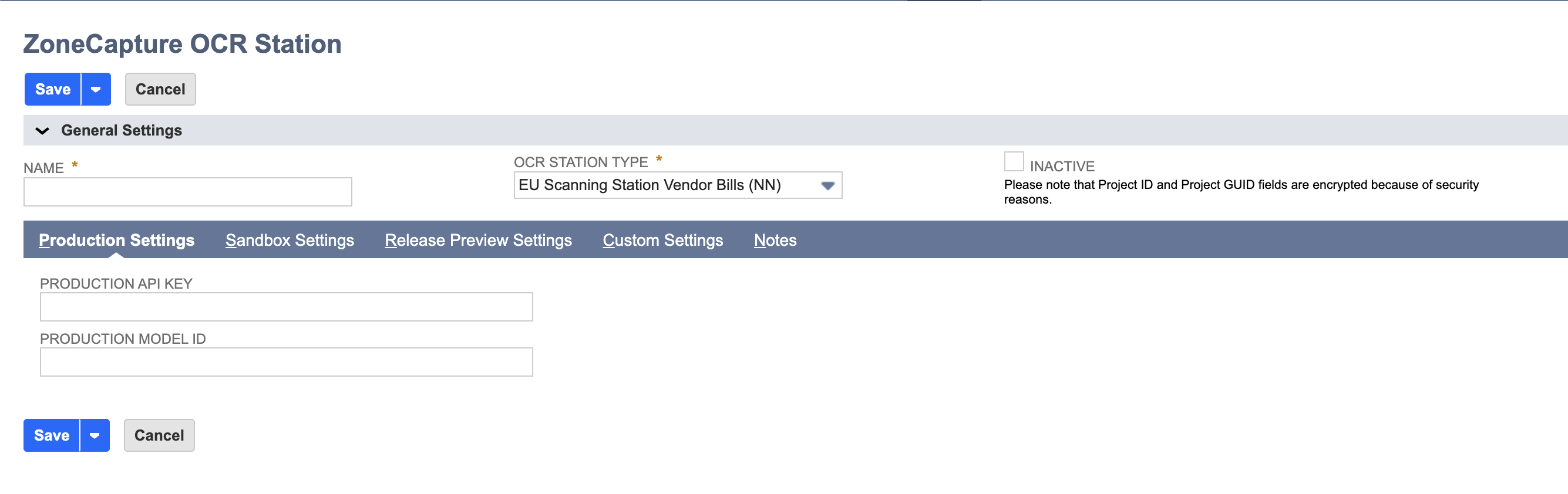1568x494 pixels.
Task: Click the PRODUCTION MODEL ID label
Action: click(122, 340)
